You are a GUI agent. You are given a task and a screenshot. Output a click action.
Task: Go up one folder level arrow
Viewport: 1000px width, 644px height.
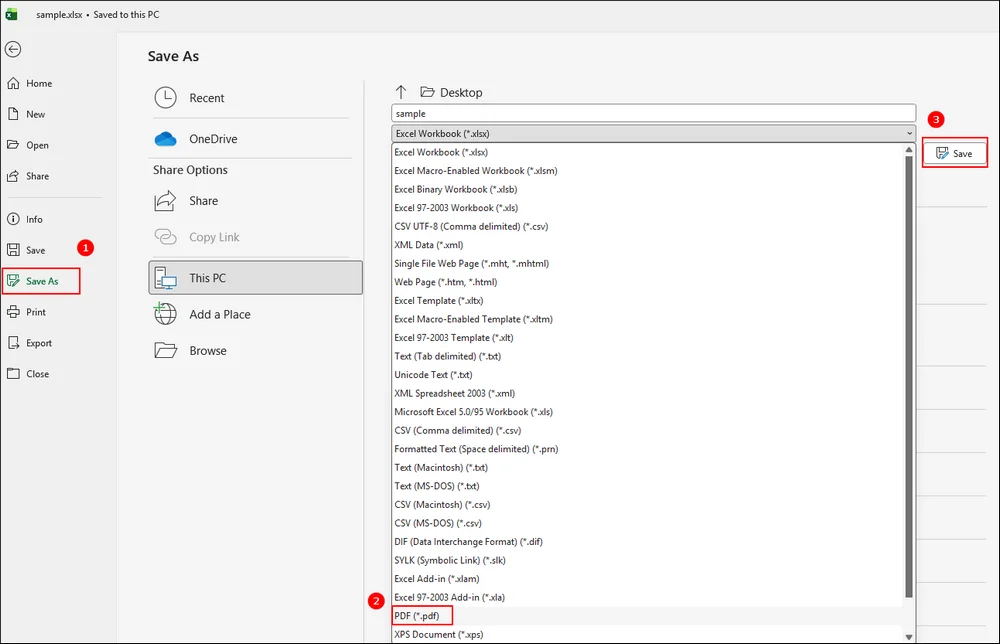(401, 92)
